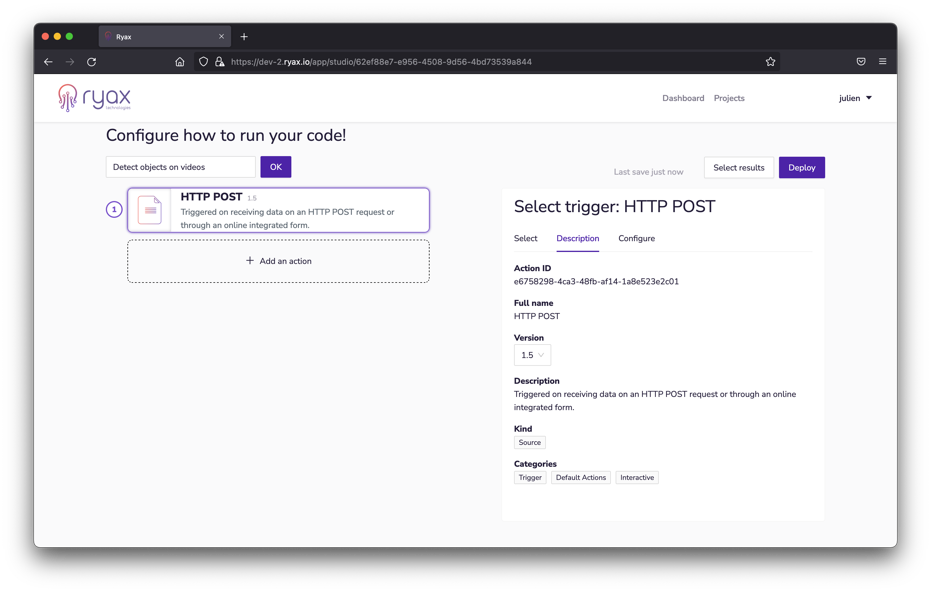Confirm workflow name with OK button

(275, 167)
